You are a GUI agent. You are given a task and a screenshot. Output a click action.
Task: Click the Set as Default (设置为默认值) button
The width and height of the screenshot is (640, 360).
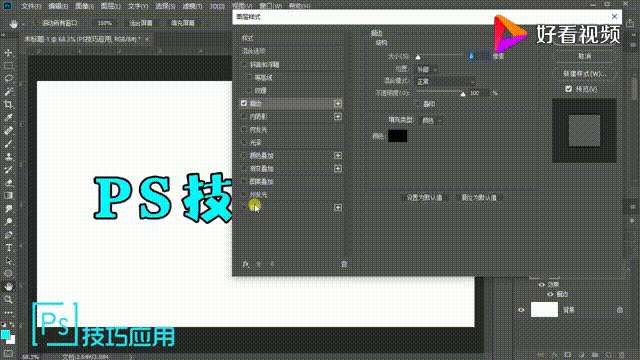click(424, 198)
